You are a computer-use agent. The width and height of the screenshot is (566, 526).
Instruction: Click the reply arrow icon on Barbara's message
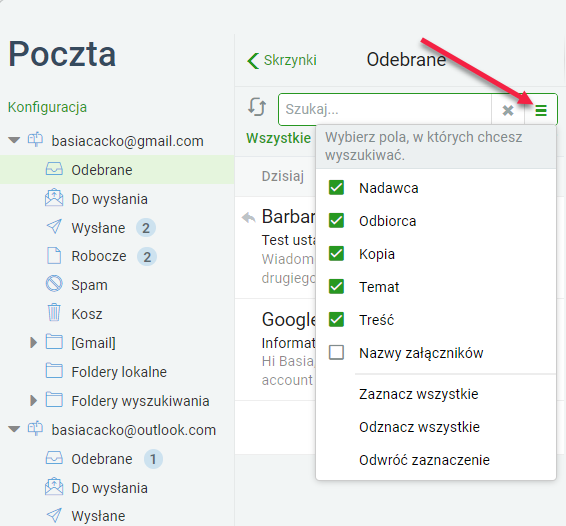(248, 218)
